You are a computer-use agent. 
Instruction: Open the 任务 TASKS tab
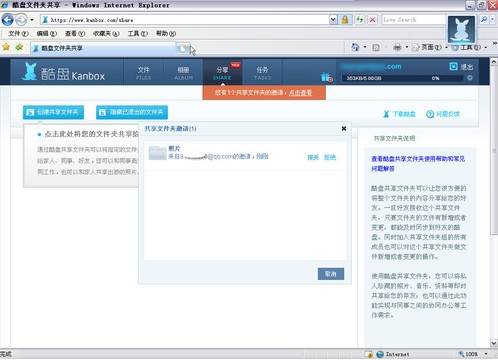coord(262,72)
